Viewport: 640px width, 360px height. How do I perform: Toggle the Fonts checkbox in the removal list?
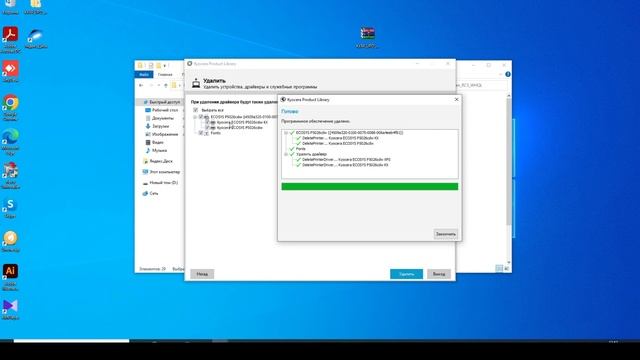pos(201,133)
